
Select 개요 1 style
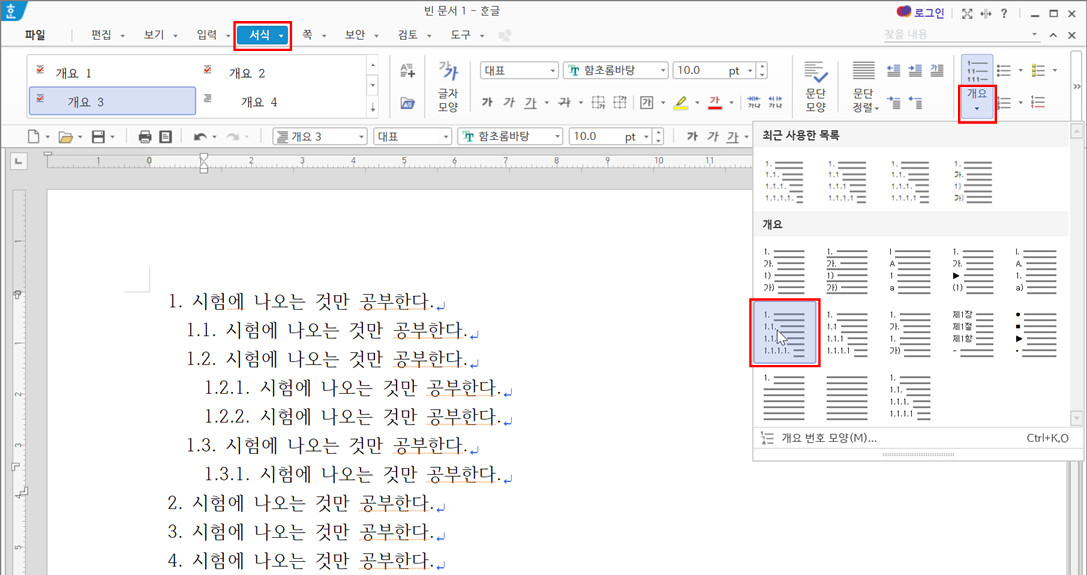pos(112,73)
